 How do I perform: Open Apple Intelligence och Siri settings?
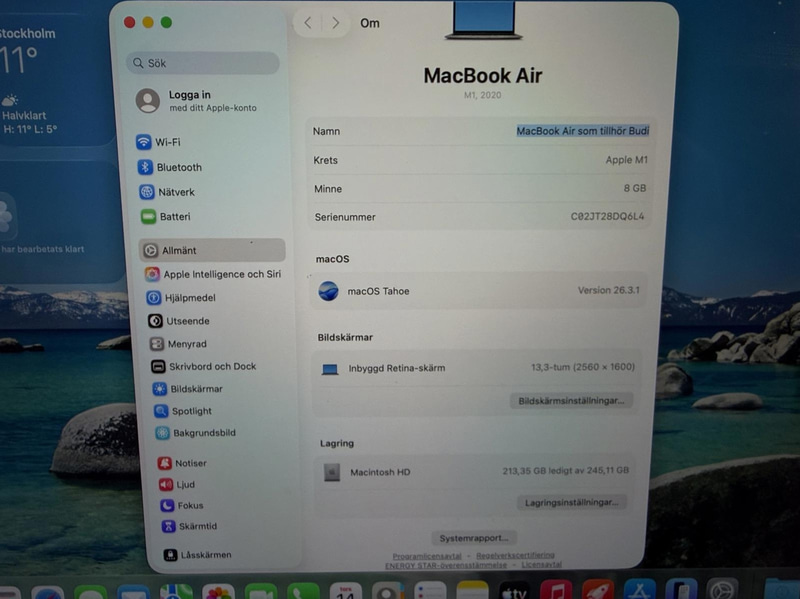(x=214, y=274)
